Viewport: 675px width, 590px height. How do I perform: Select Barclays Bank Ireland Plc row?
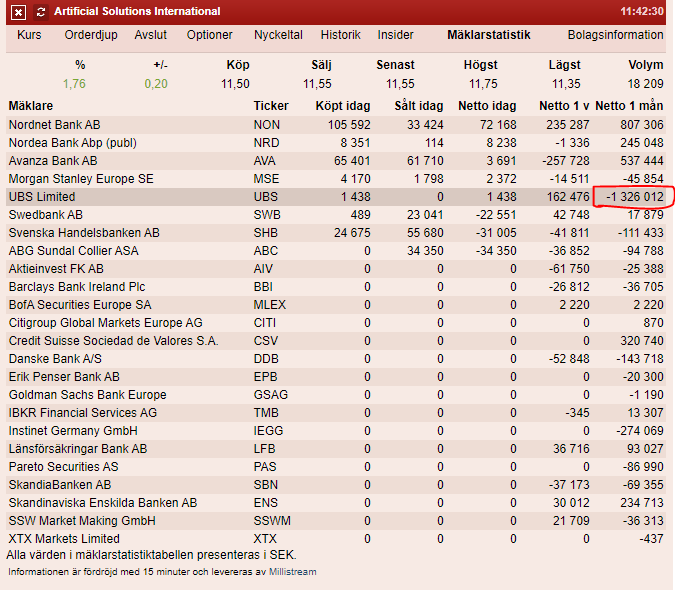pos(336,287)
